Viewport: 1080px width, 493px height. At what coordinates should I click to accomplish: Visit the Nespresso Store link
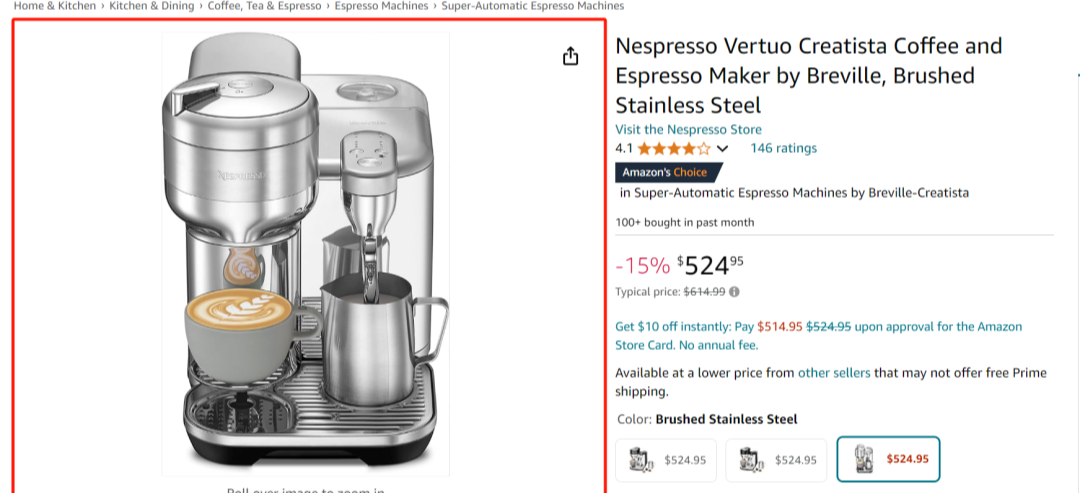point(688,130)
